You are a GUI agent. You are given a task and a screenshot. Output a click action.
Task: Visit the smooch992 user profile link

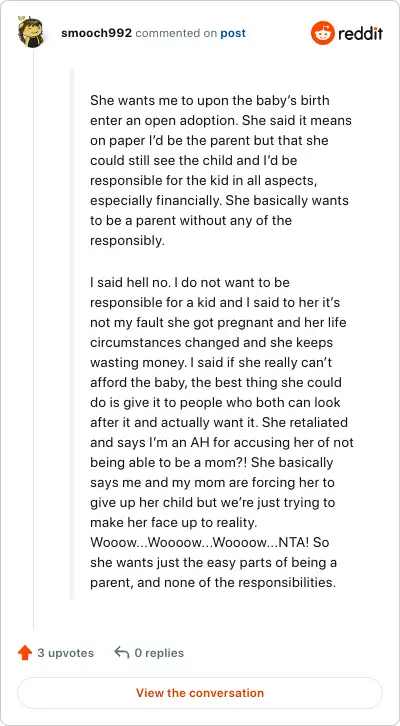click(96, 33)
